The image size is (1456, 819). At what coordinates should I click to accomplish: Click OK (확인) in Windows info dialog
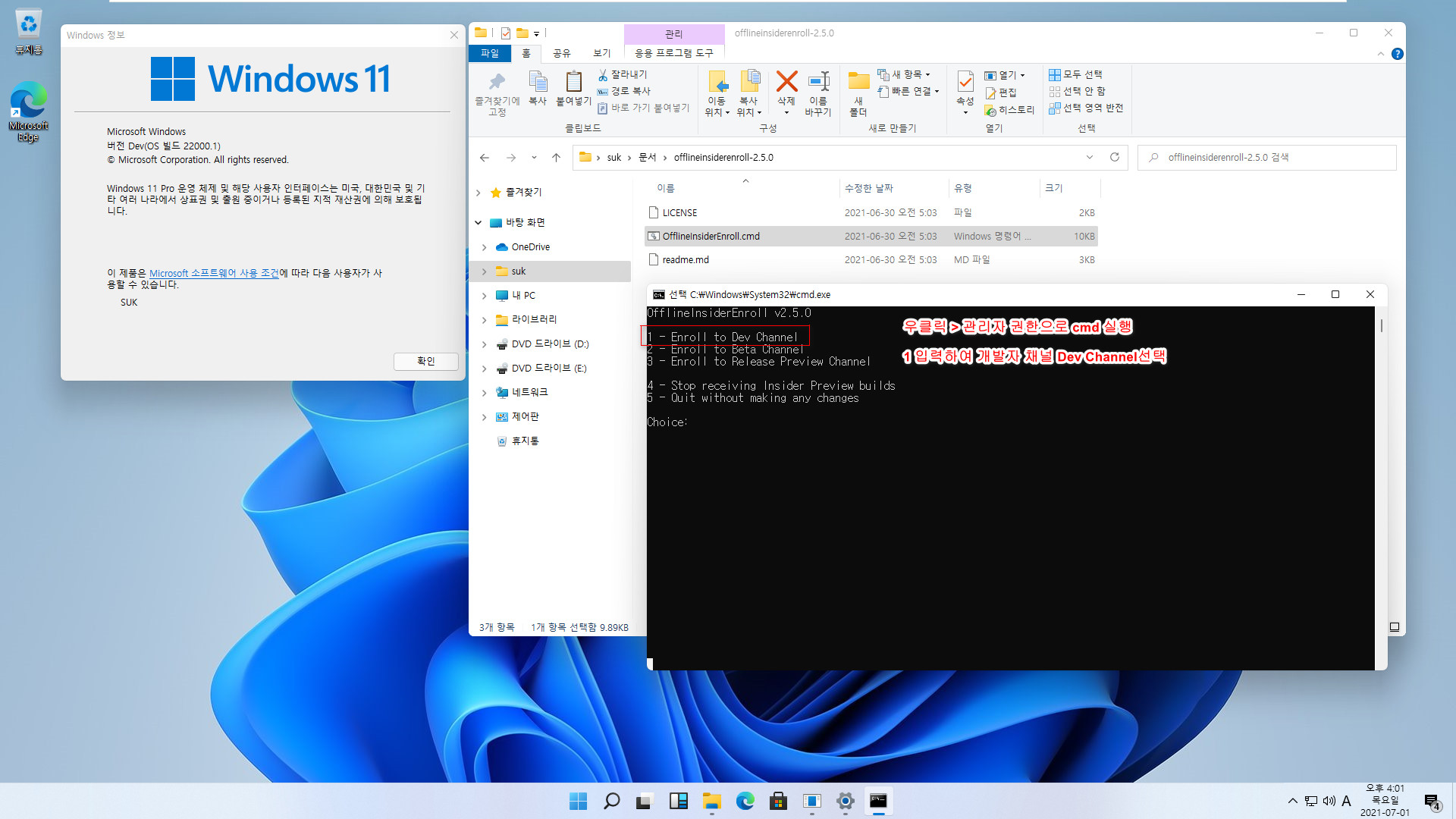coord(425,361)
